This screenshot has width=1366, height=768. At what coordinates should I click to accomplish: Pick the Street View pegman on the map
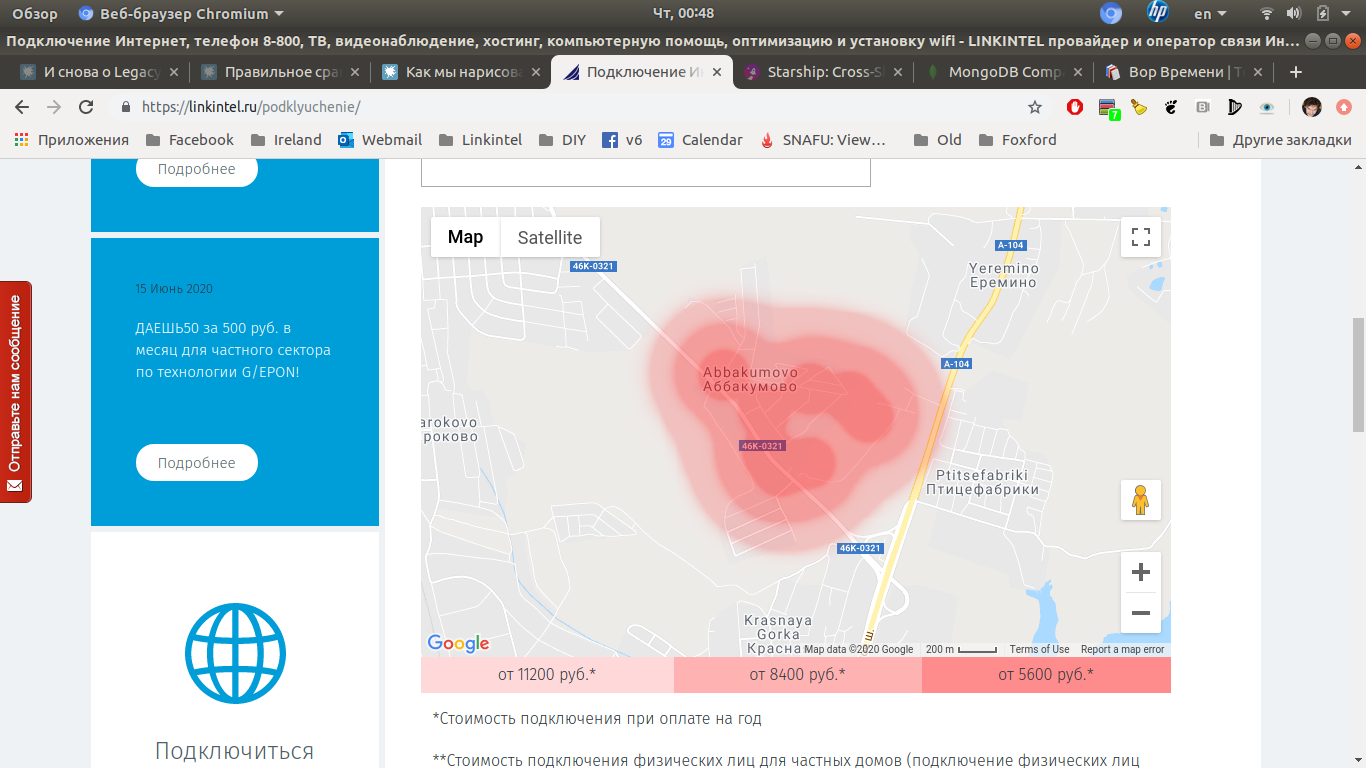1141,499
